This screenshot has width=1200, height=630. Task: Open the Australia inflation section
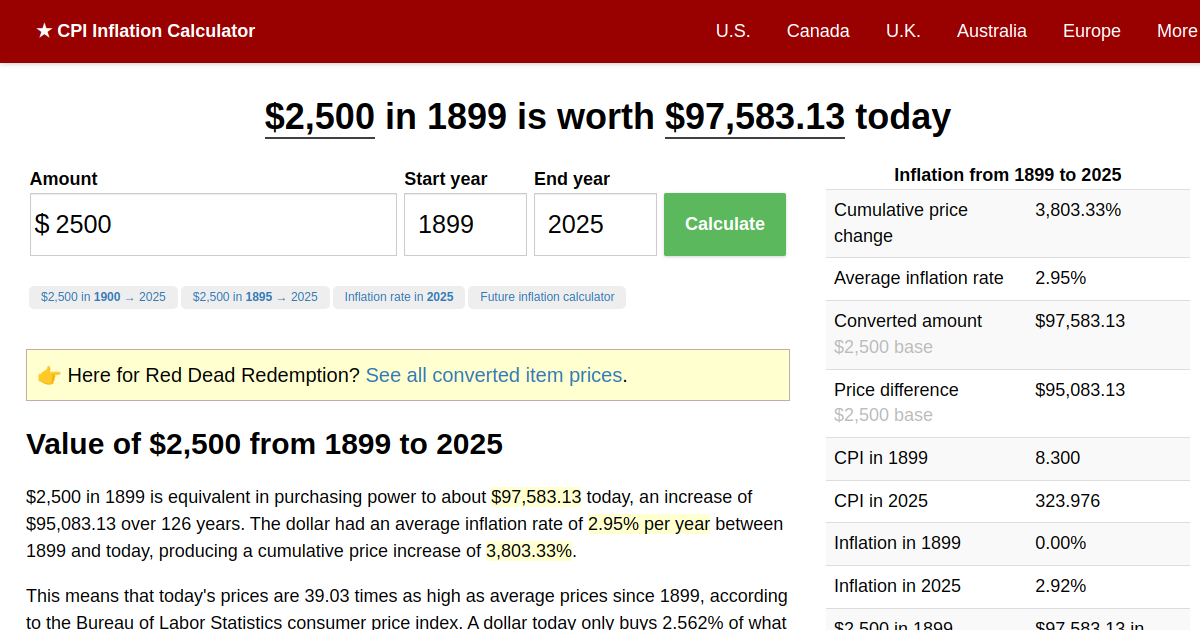coord(991,31)
